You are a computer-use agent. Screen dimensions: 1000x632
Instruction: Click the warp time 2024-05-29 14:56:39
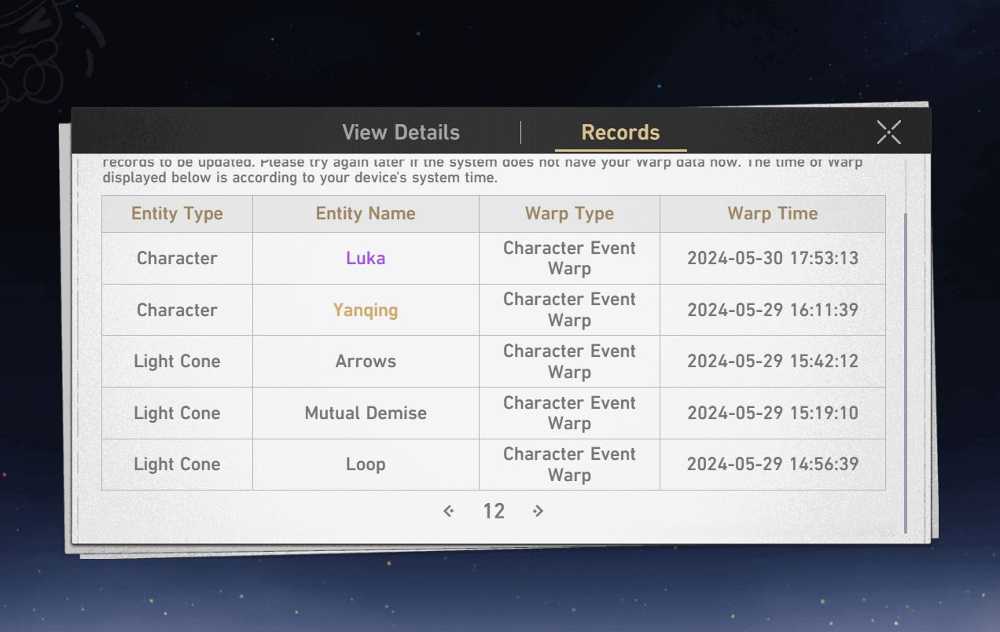click(772, 464)
